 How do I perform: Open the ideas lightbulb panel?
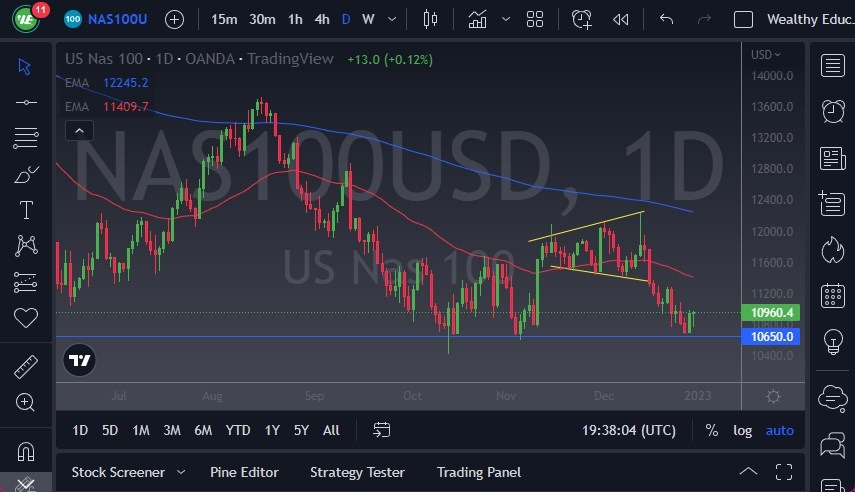(x=832, y=341)
